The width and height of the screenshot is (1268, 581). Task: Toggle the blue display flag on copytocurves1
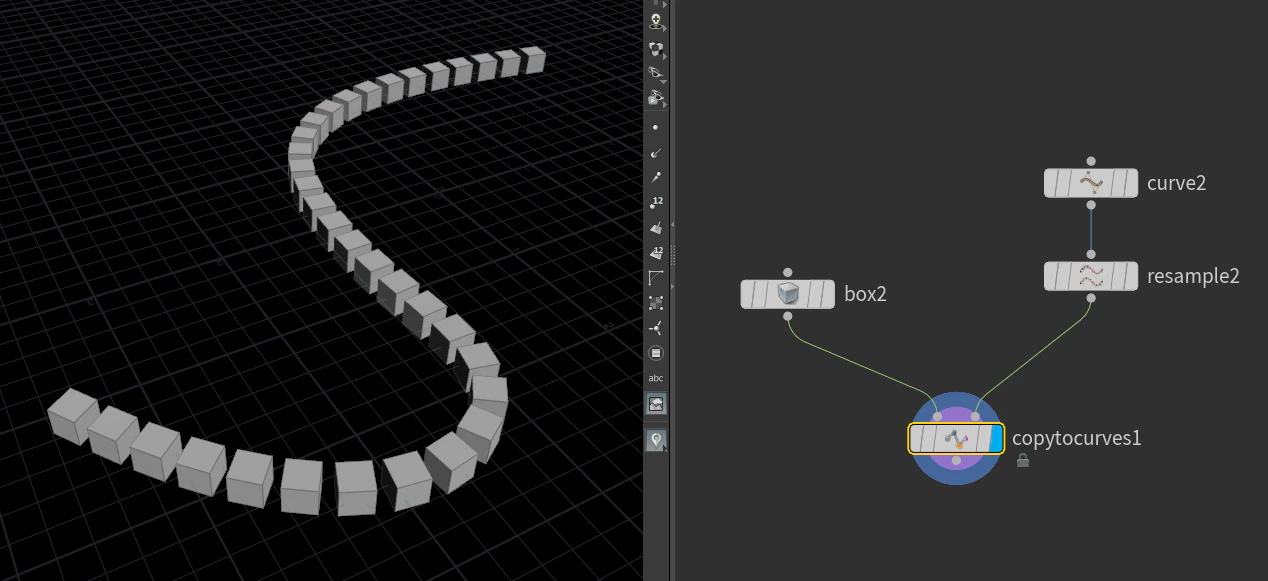pyautogui.click(x=995, y=438)
